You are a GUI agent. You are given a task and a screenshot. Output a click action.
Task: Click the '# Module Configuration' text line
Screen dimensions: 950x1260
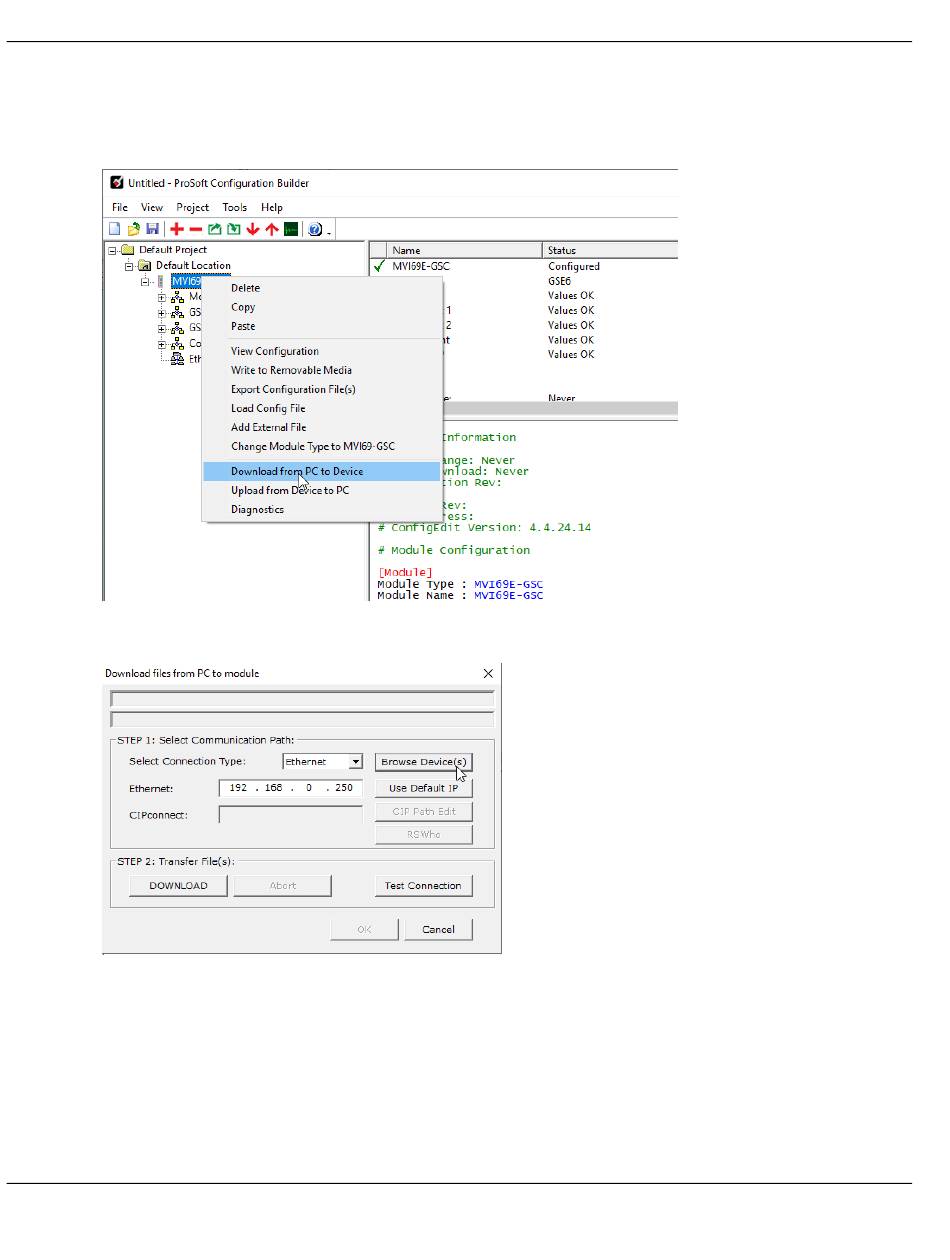[x=453, y=550]
